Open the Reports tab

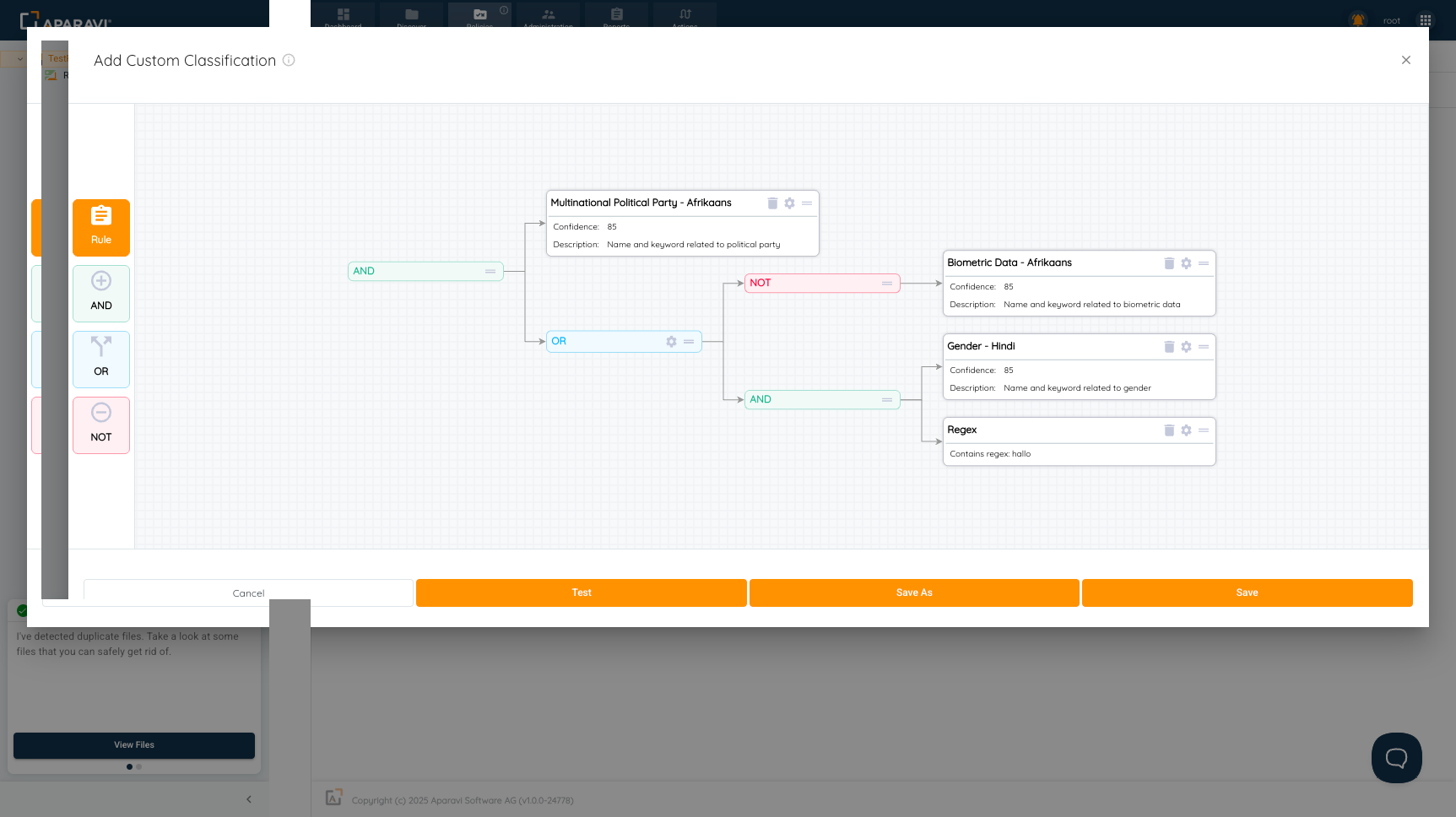[617, 15]
